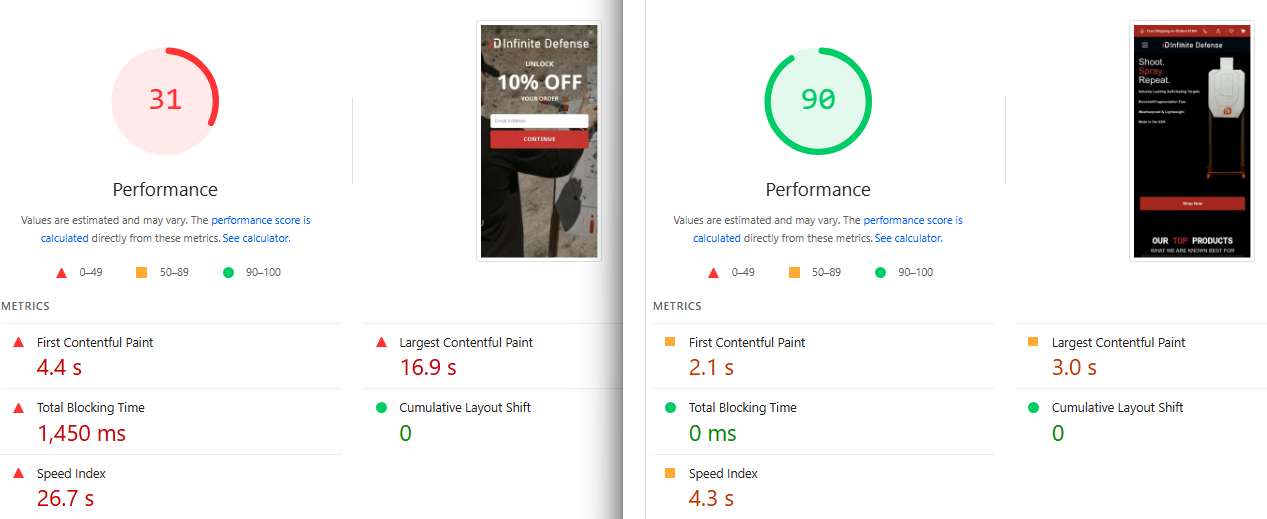Click the green 90 performance score gauge
The width and height of the screenshot is (1267, 519).
click(818, 100)
